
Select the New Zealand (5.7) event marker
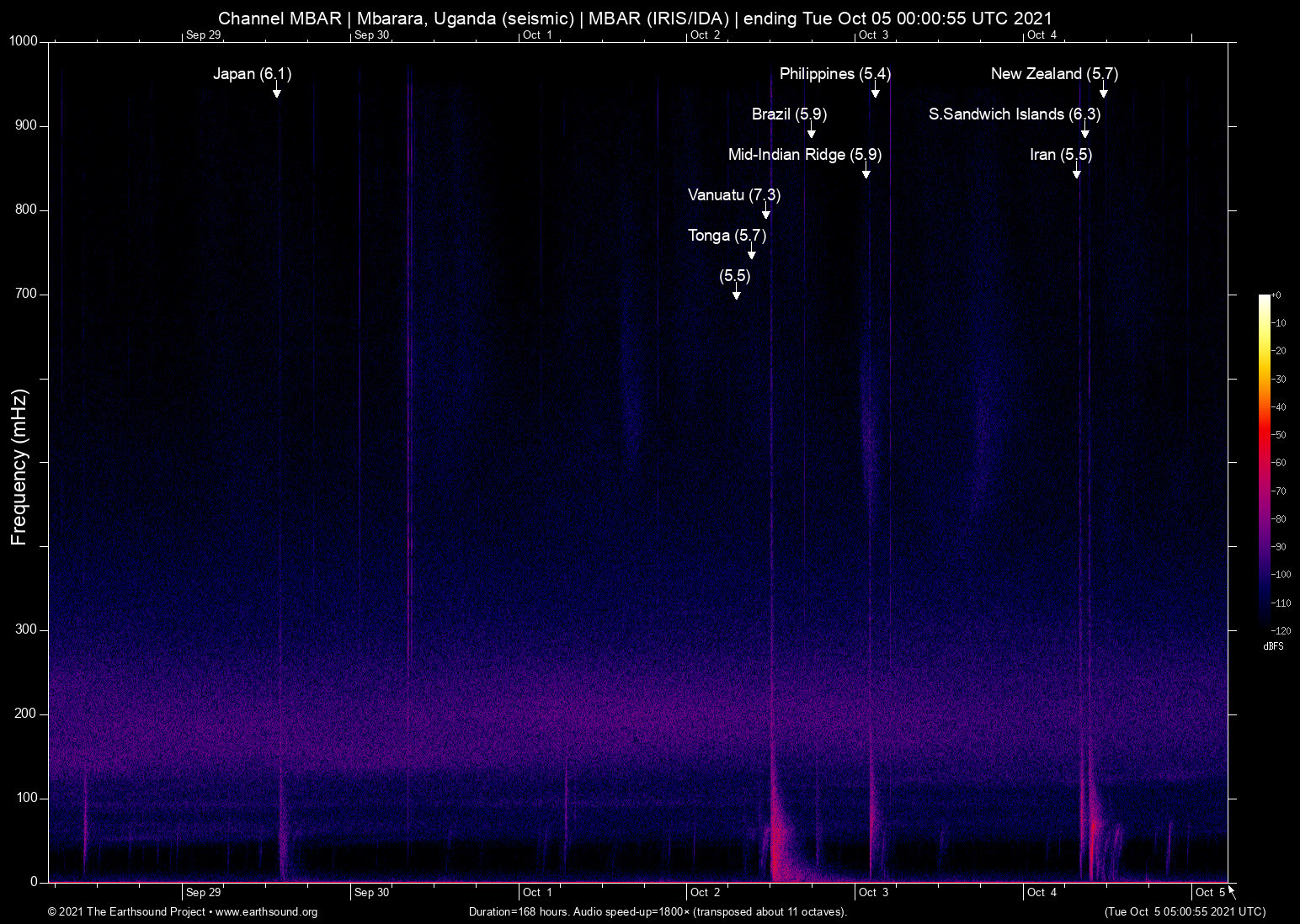click(x=1053, y=74)
